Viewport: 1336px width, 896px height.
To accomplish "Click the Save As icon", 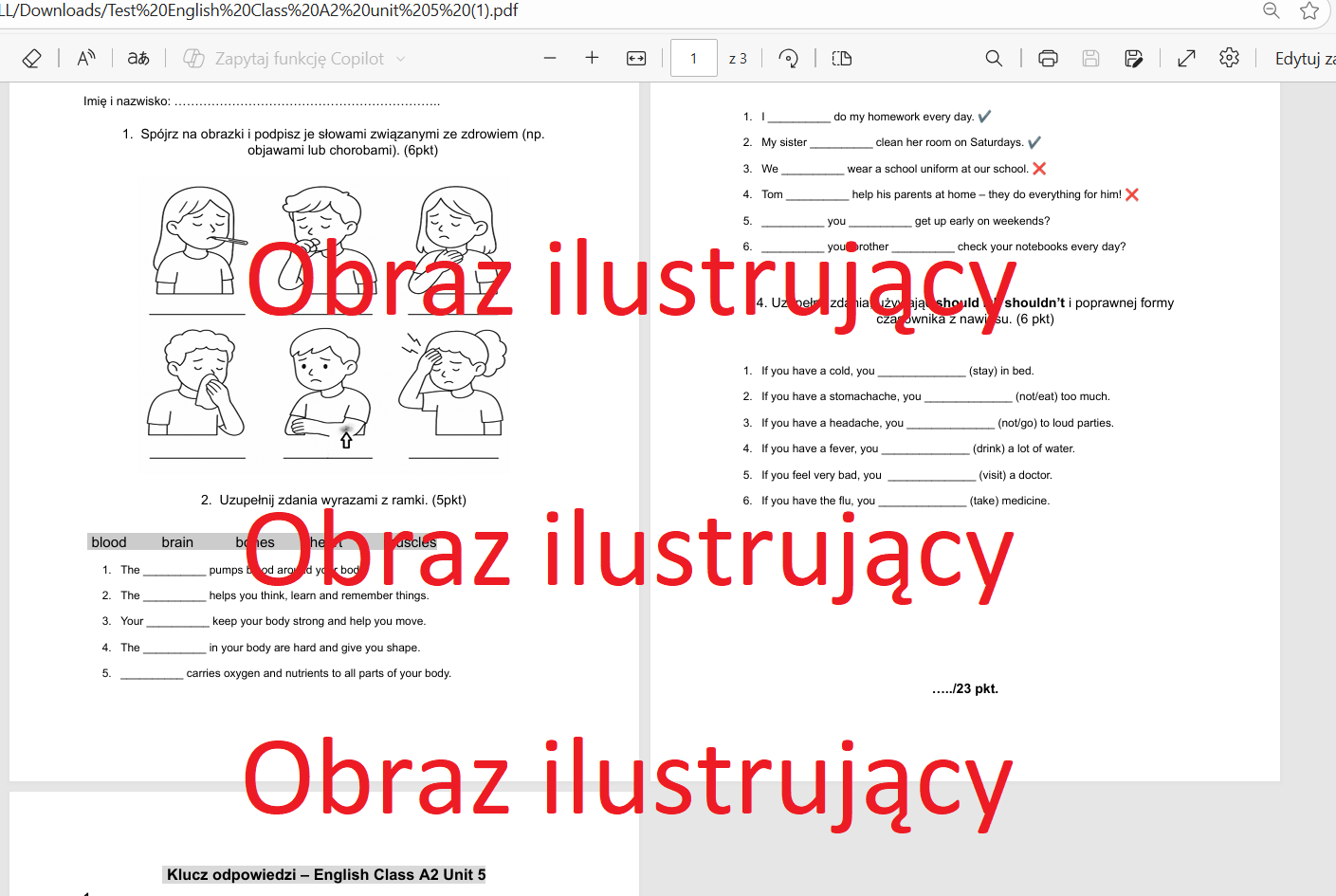I will 1133,59.
